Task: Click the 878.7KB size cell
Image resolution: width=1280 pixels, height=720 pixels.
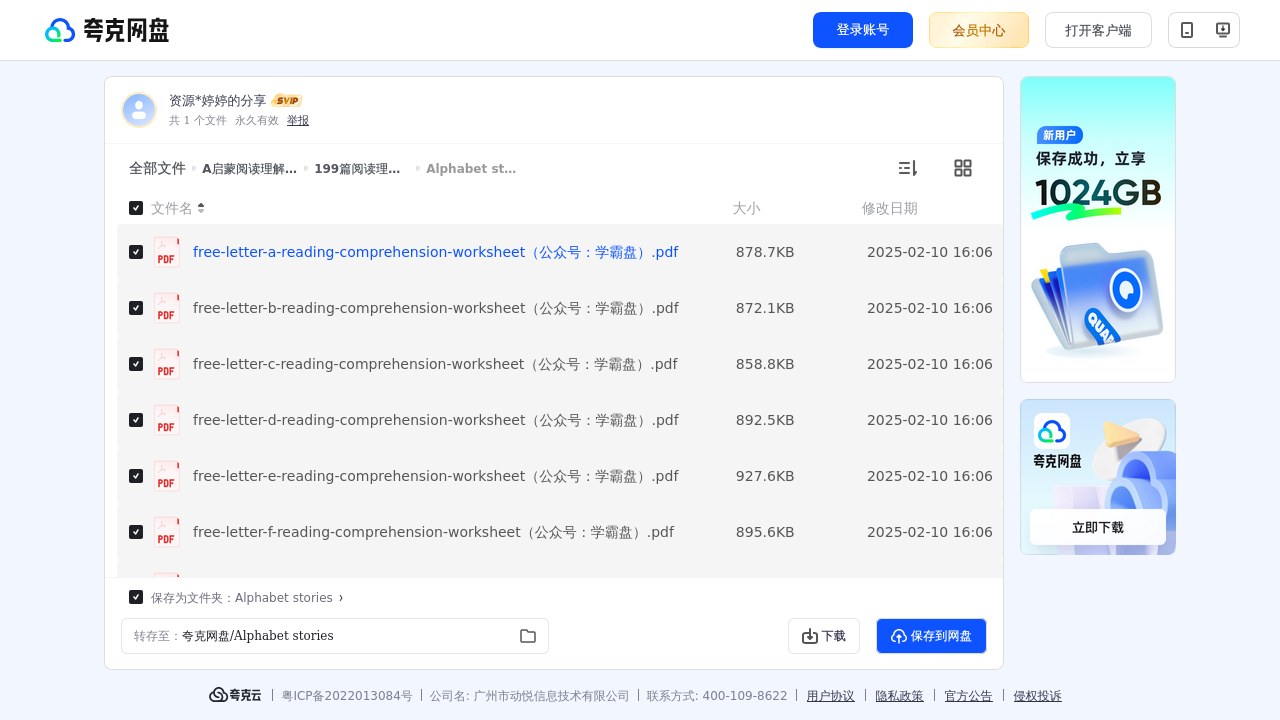Action: point(765,252)
